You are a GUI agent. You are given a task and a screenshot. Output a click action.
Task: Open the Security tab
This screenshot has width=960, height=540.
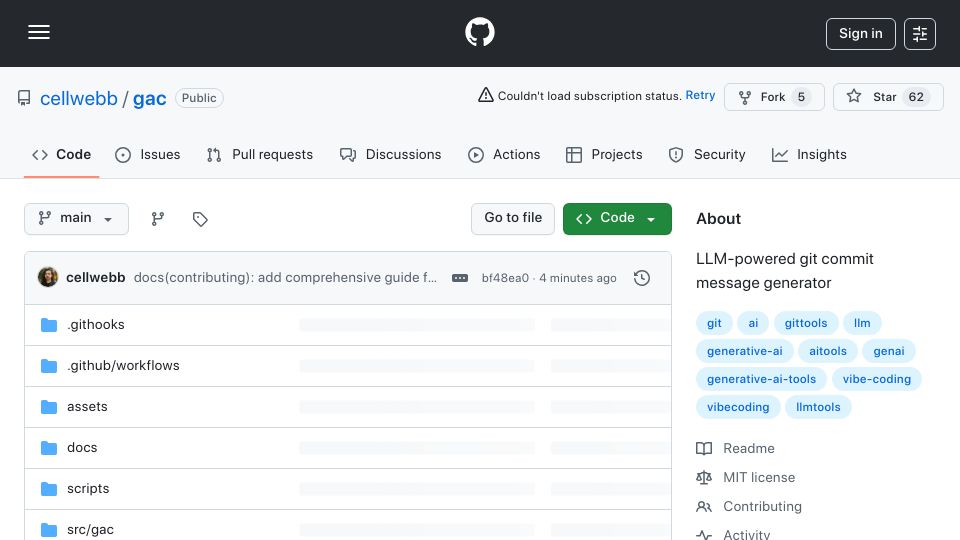coord(707,155)
